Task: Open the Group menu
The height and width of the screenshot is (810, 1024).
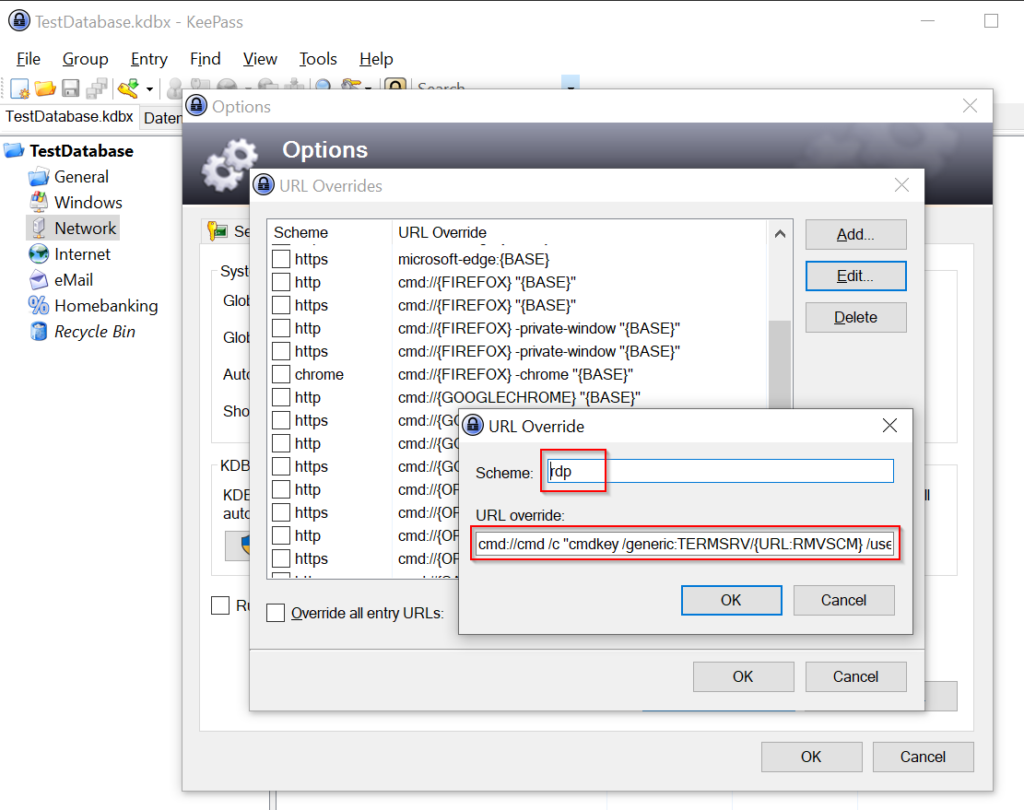Action: (85, 59)
